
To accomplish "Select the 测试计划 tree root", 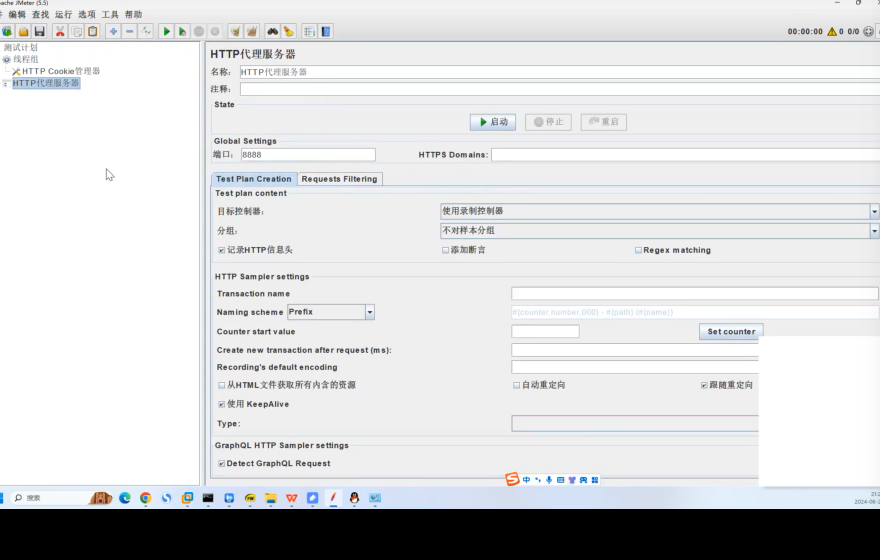I will click(x=20, y=48).
